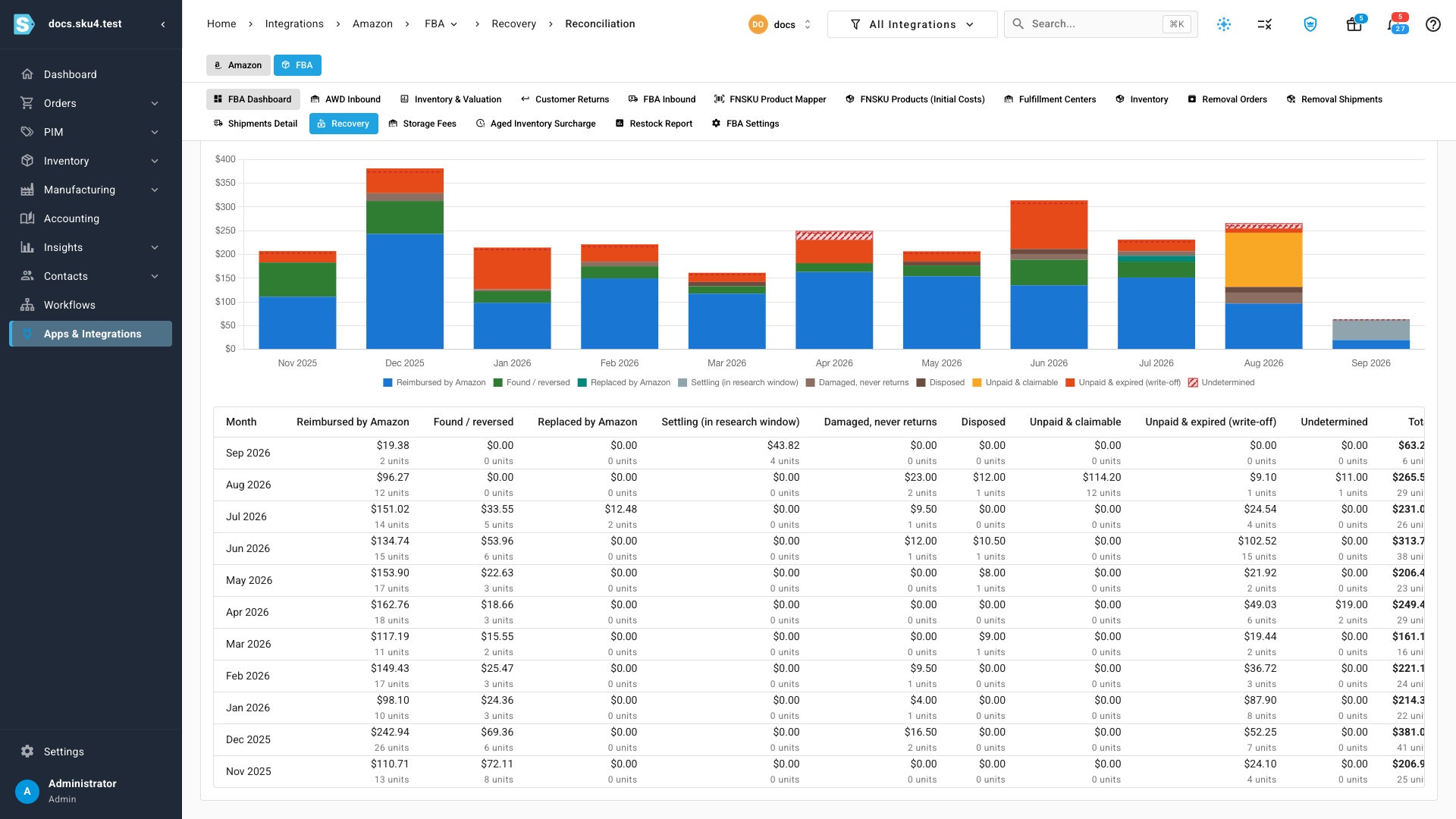Switch to the Storage Fees tab
The width and height of the screenshot is (1456, 819).
click(422, 124)
